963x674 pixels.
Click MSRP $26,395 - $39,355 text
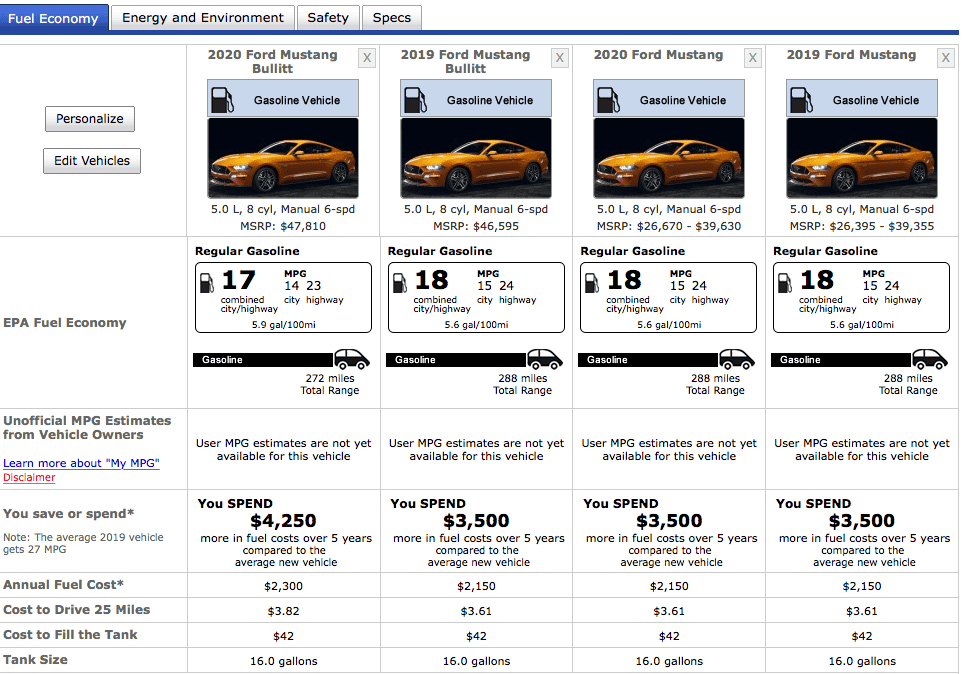point(862,226)
